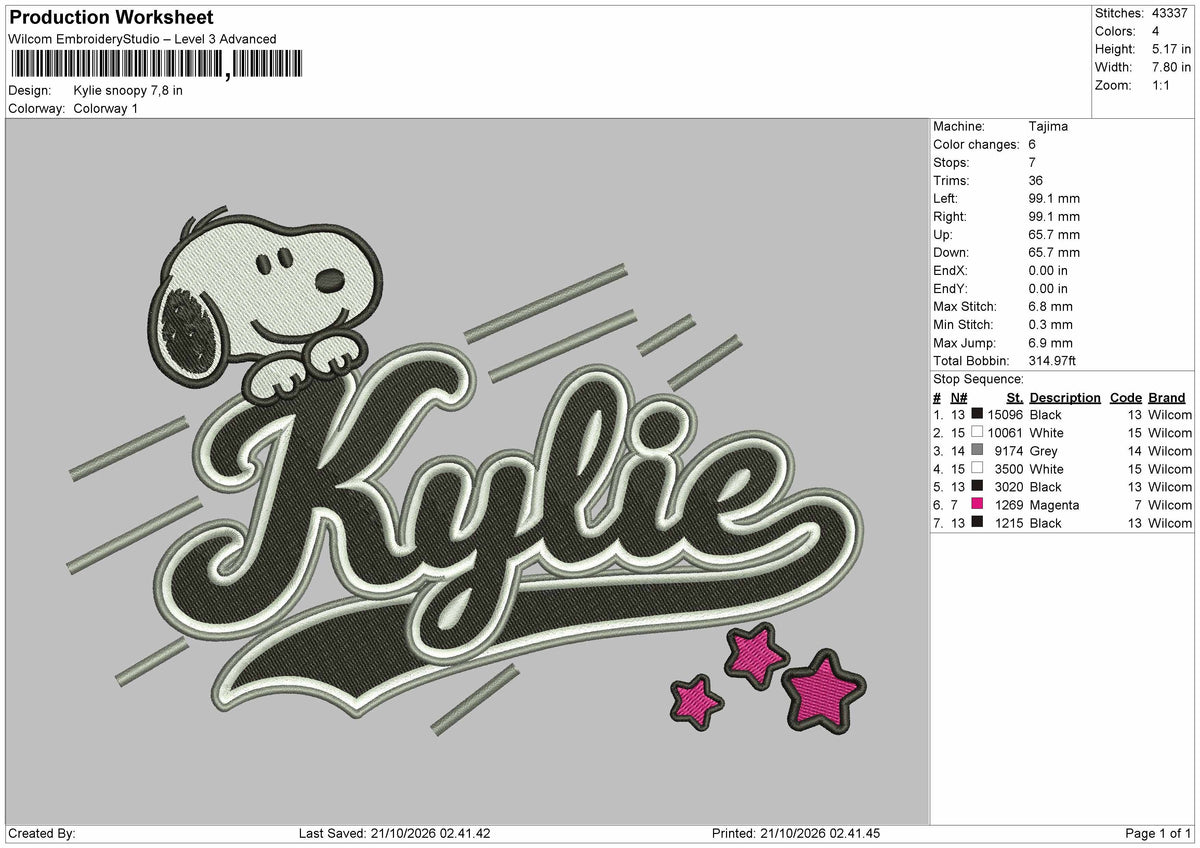Click the Production Worksheet title
1200x848 pixels.
pos(111,18)
